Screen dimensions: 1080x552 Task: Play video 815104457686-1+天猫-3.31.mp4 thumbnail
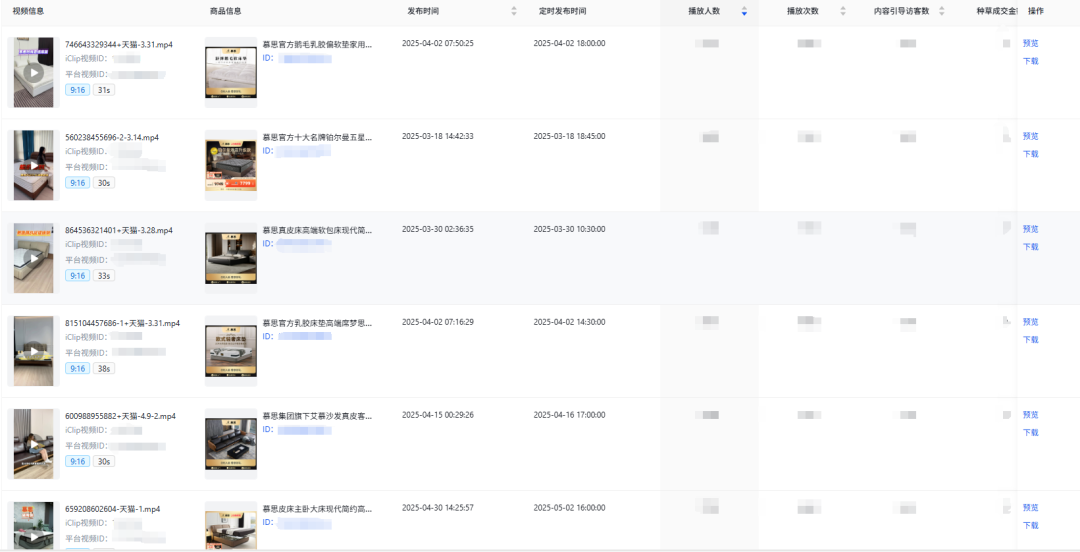pyautogui.click(x=34, y=351)
